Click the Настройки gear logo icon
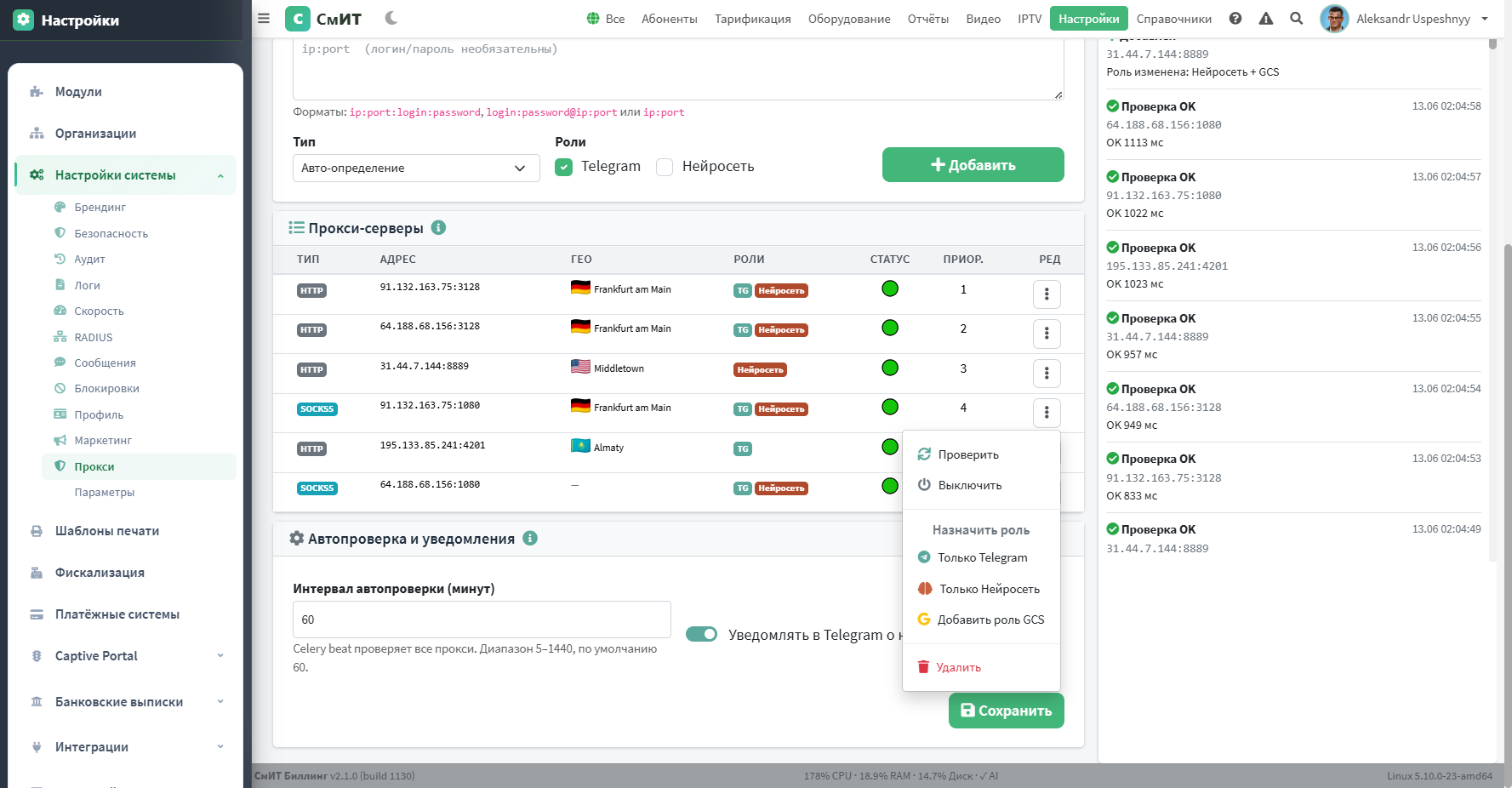Viewport: 1512px width, 788px height. (x=24, y=20)
